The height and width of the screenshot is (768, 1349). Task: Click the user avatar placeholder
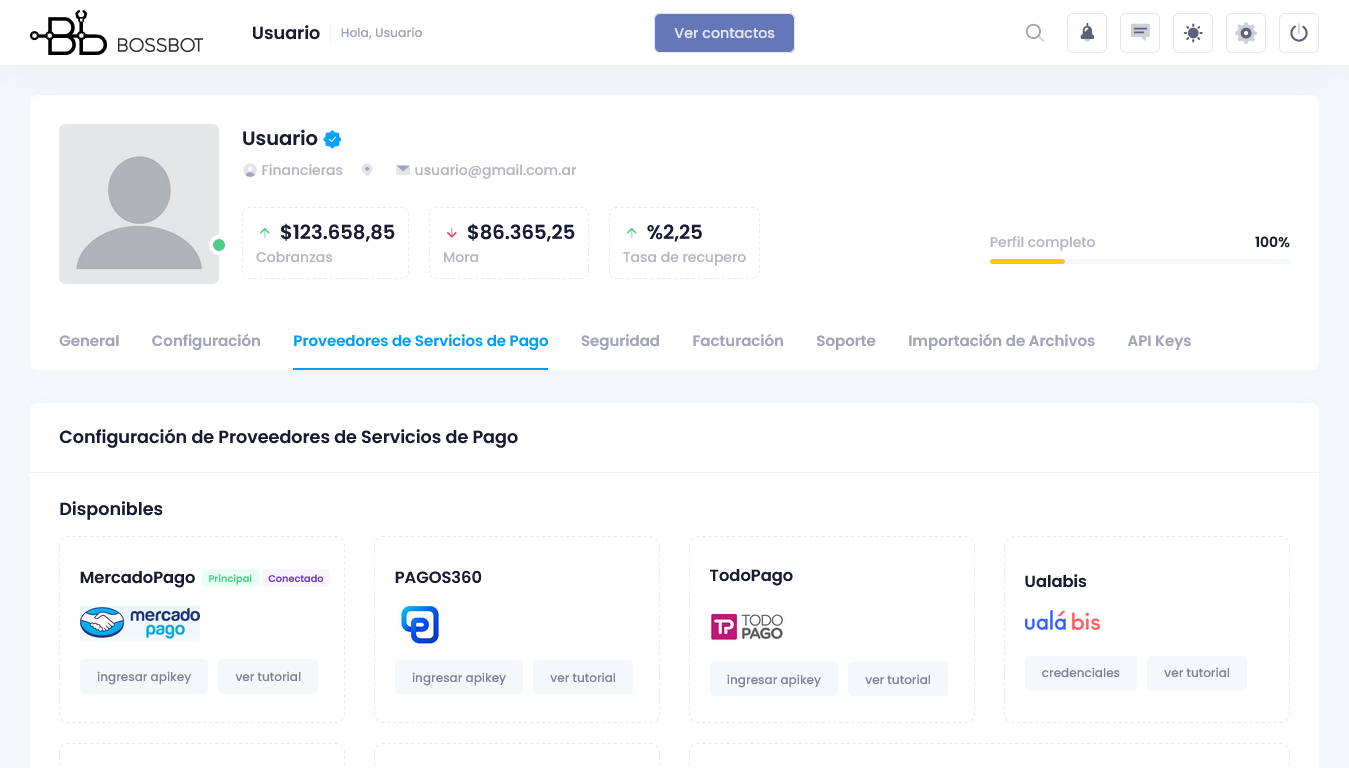pos(139,204)
